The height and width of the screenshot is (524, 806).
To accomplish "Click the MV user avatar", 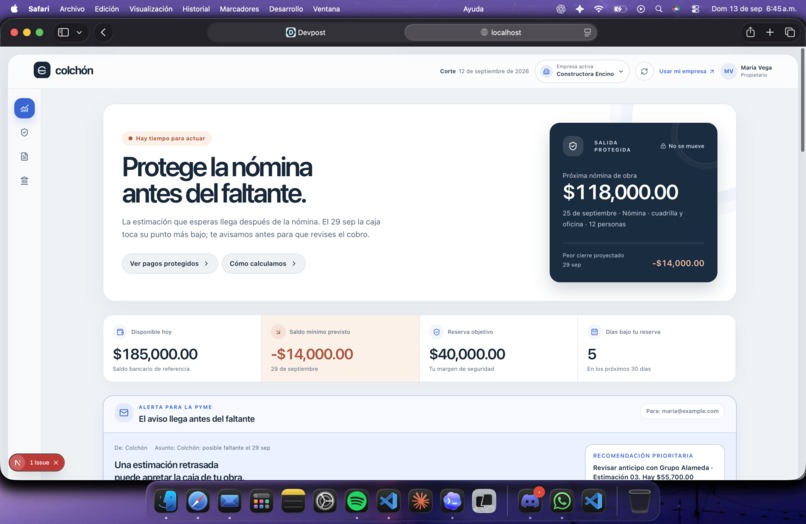I will coord(728,71).
